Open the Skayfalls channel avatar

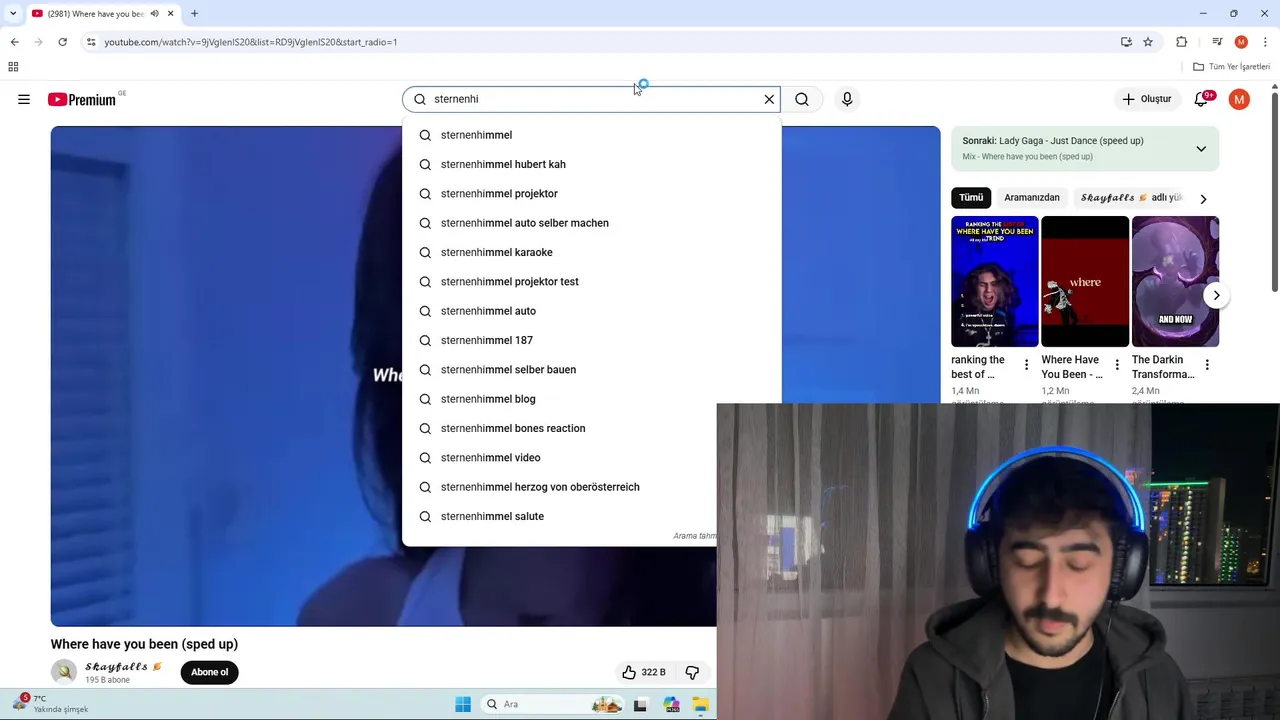(x=64, y=672)
